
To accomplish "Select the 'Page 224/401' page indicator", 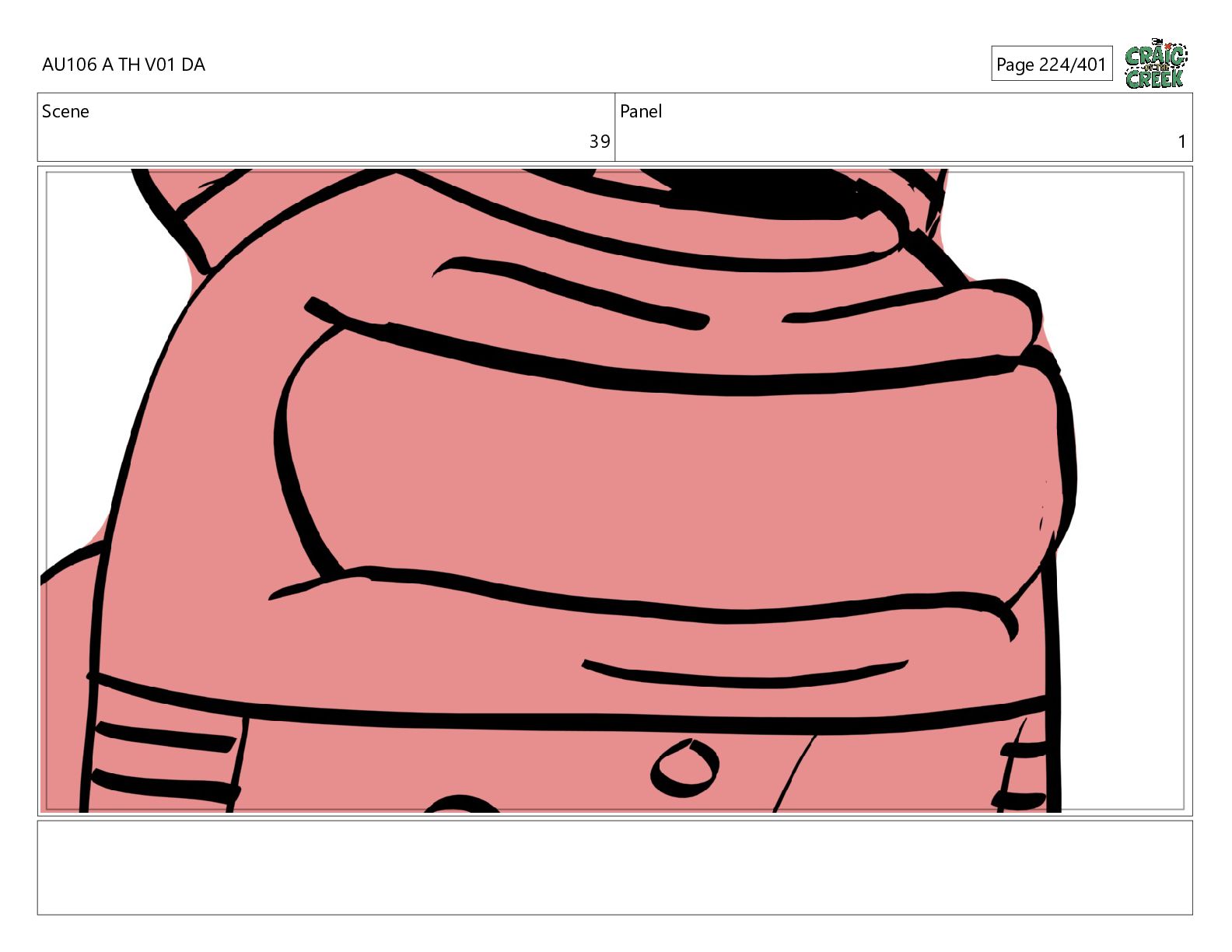I will 1052,64.
